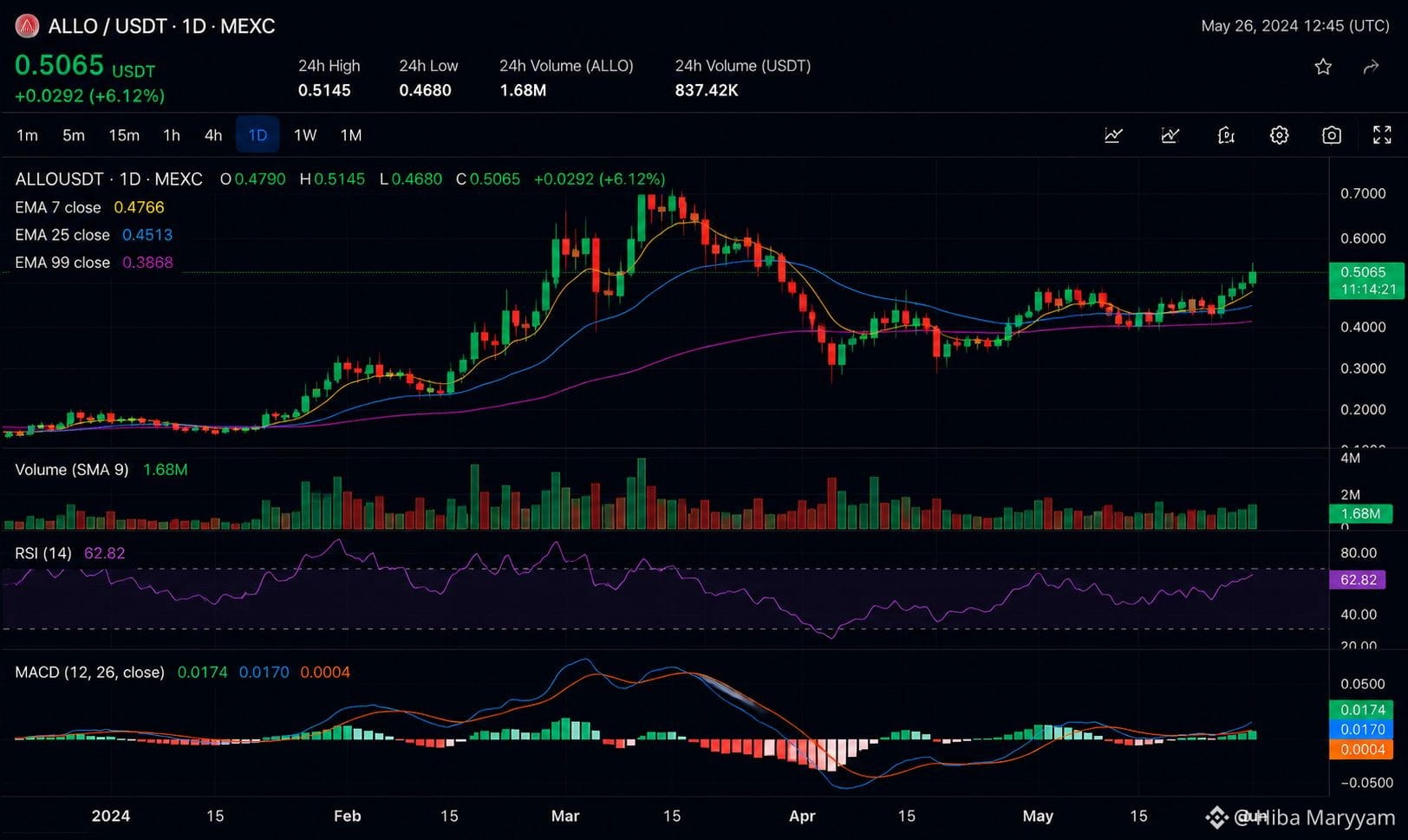This screenshot has width=1408, height=840.
Task: Add ALLO/USDT to favorites with star
Action: [1323, 67]
